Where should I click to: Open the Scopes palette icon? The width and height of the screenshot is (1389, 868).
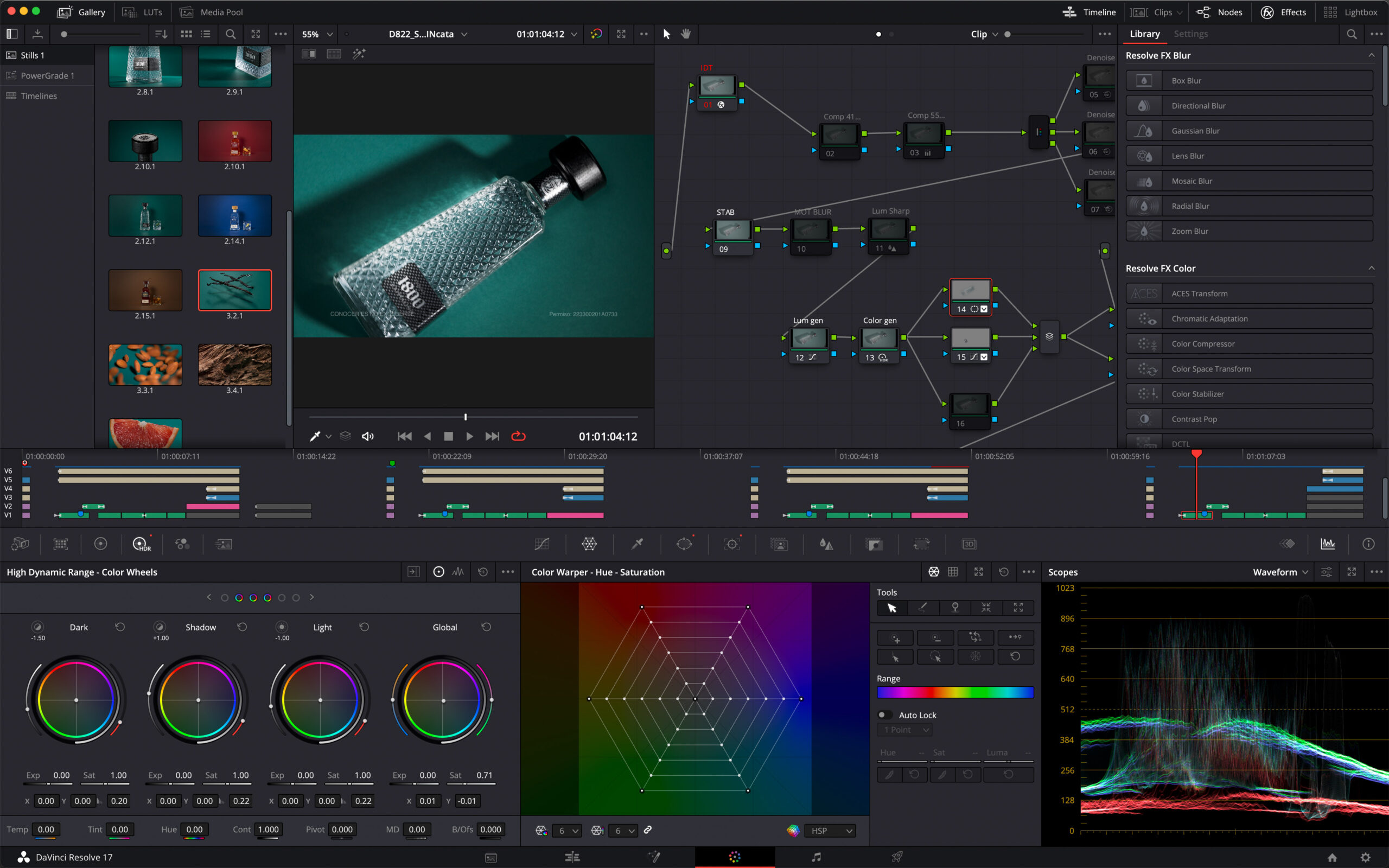coord(1328,544)
